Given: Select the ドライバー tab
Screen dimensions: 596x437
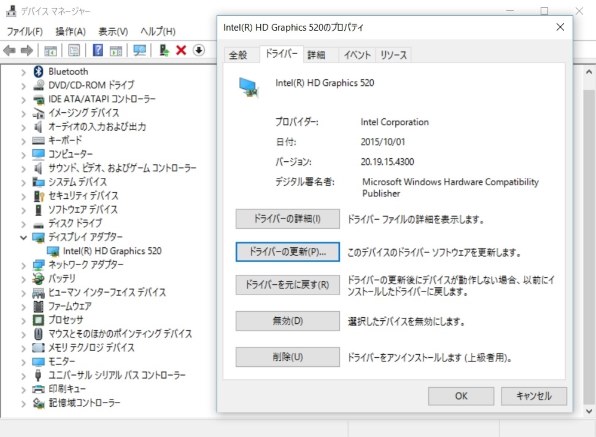Looking at the screenshot, I should (281, 54).
